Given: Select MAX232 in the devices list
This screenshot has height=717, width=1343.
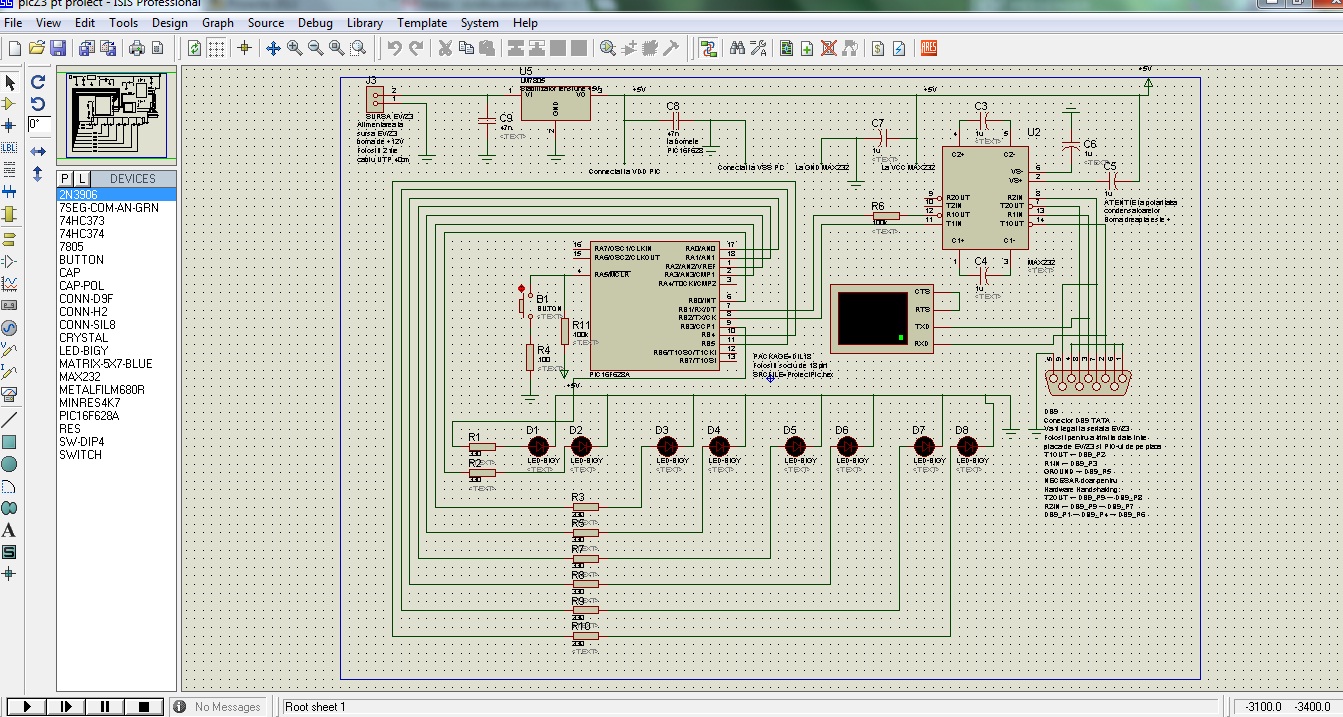Looking at the screenshot, I should tap(116, 377).
